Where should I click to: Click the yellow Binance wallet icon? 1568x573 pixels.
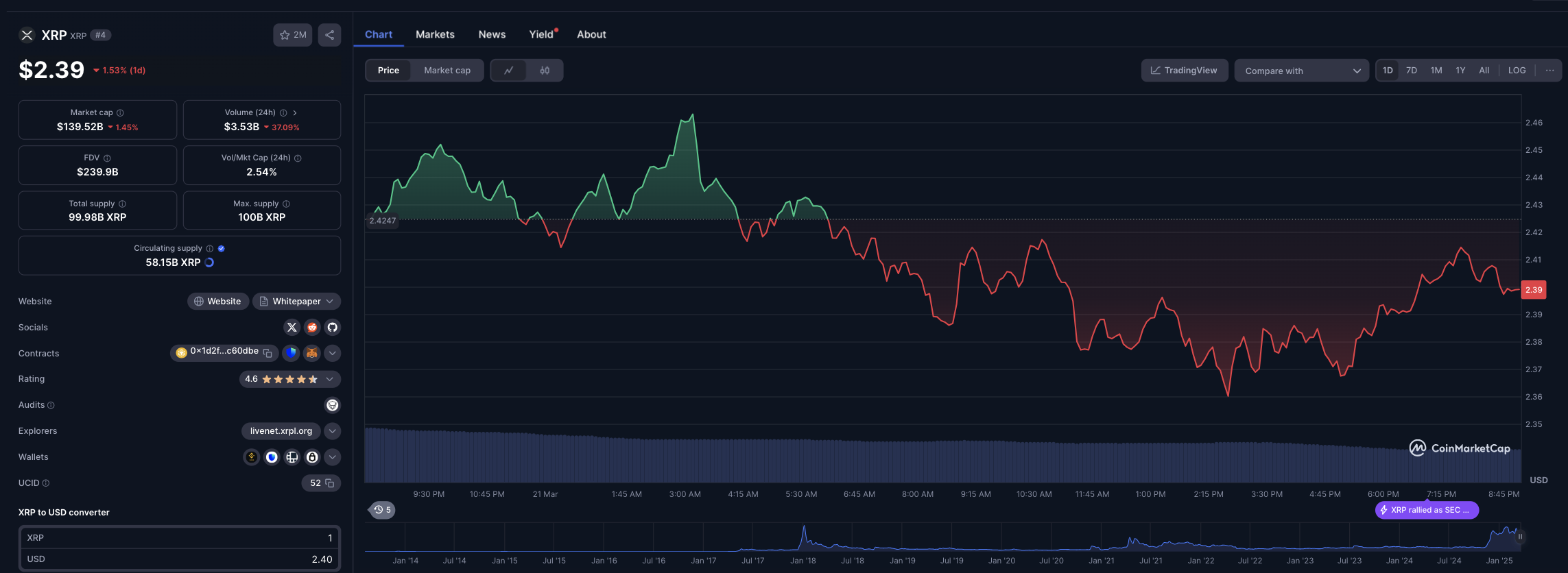[x=252, y=457]
